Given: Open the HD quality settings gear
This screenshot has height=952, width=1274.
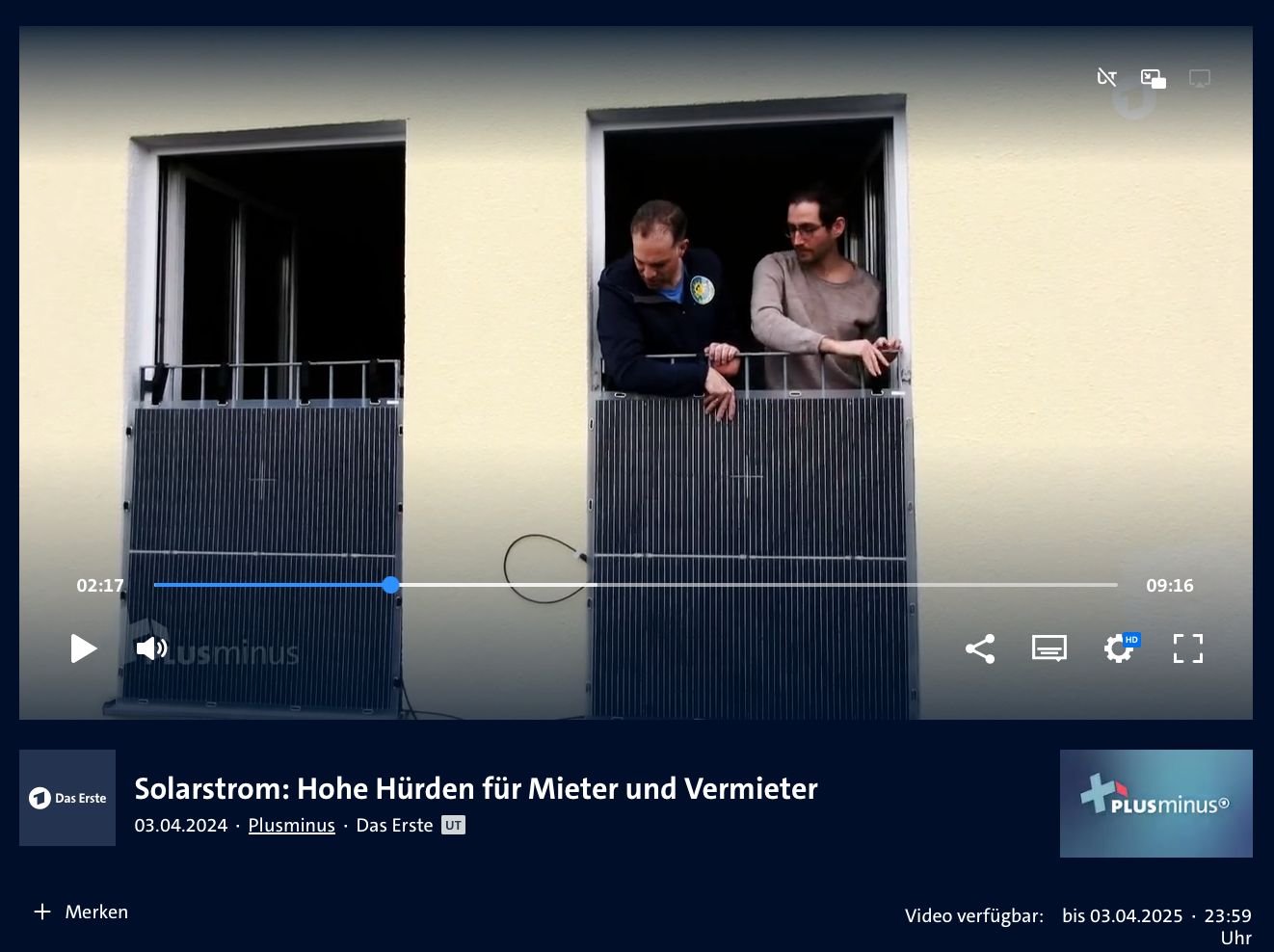Looking at the screenshot, I should click(x=1119, y=648).
